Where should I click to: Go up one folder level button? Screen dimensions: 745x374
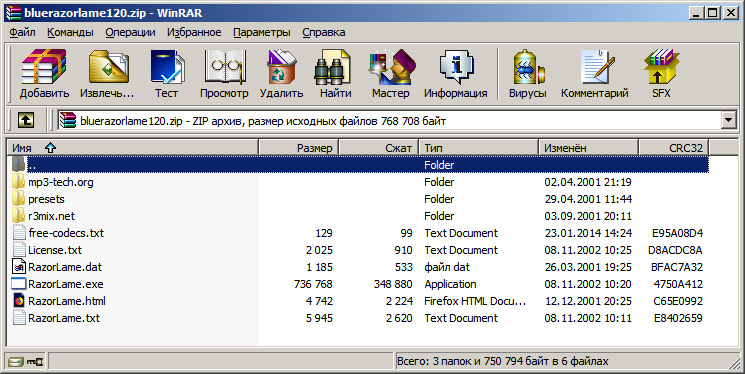pos(26,121)
